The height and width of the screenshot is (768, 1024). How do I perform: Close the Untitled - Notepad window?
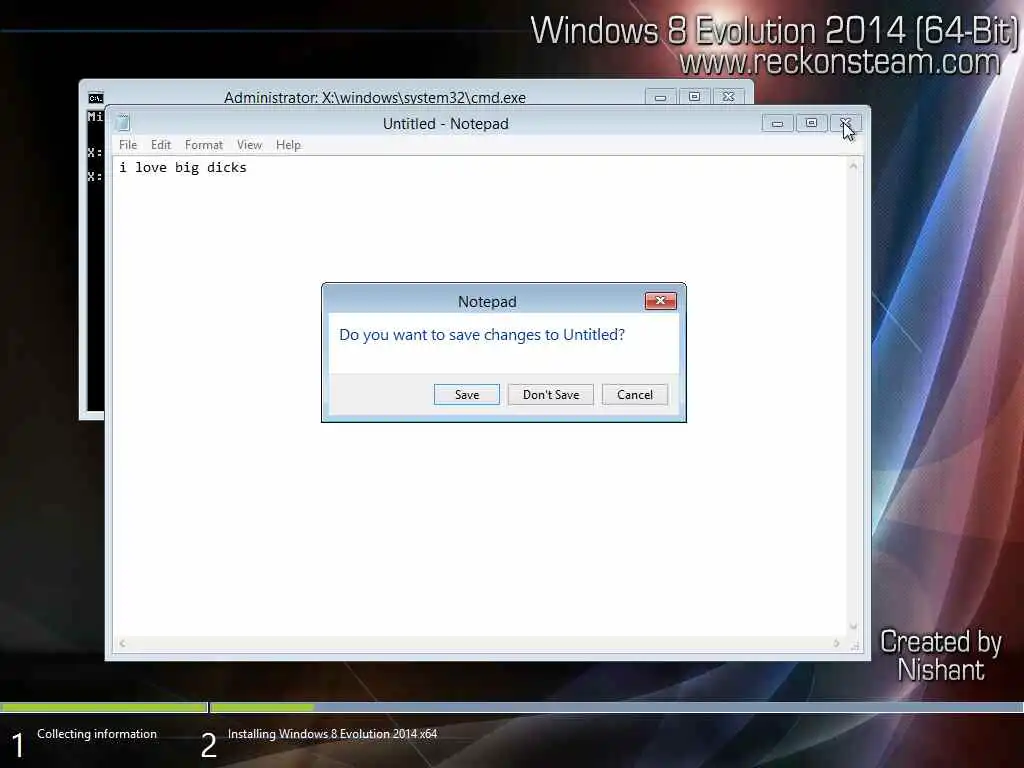[846, 123]
